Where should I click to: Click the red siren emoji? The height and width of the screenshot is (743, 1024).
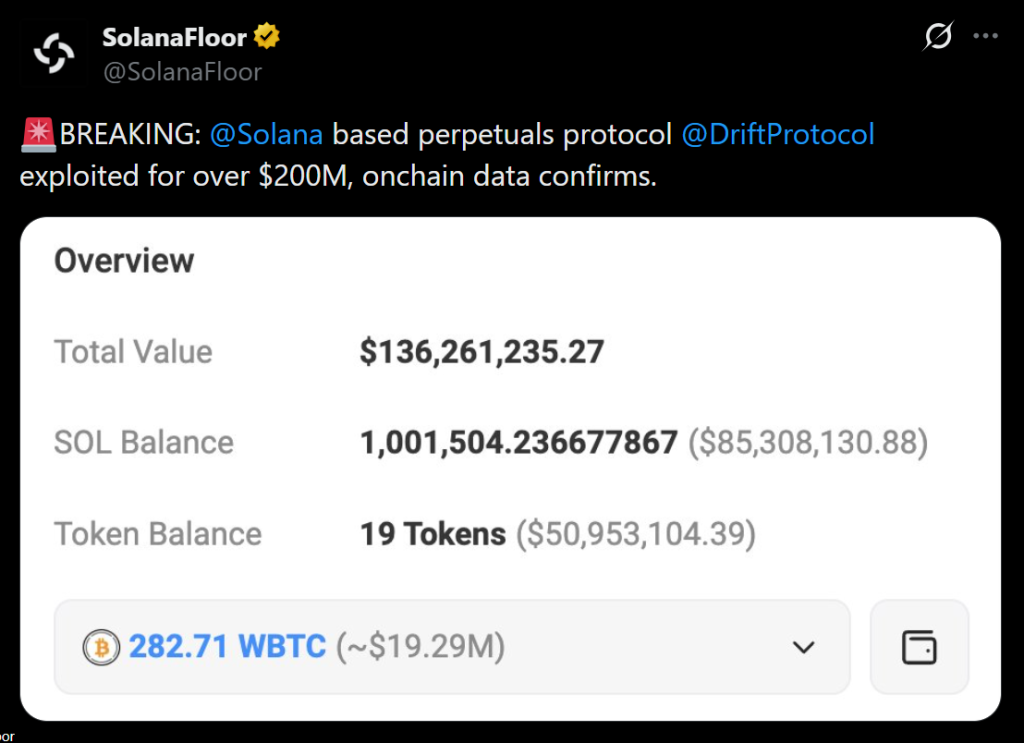point(37,134)
